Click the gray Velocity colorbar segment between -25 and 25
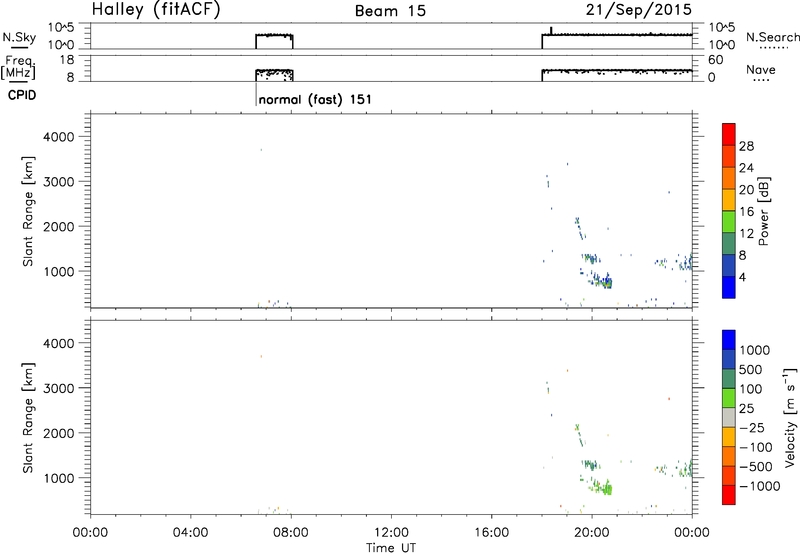The width and height of the screenshot is (800, 554). 729,417
